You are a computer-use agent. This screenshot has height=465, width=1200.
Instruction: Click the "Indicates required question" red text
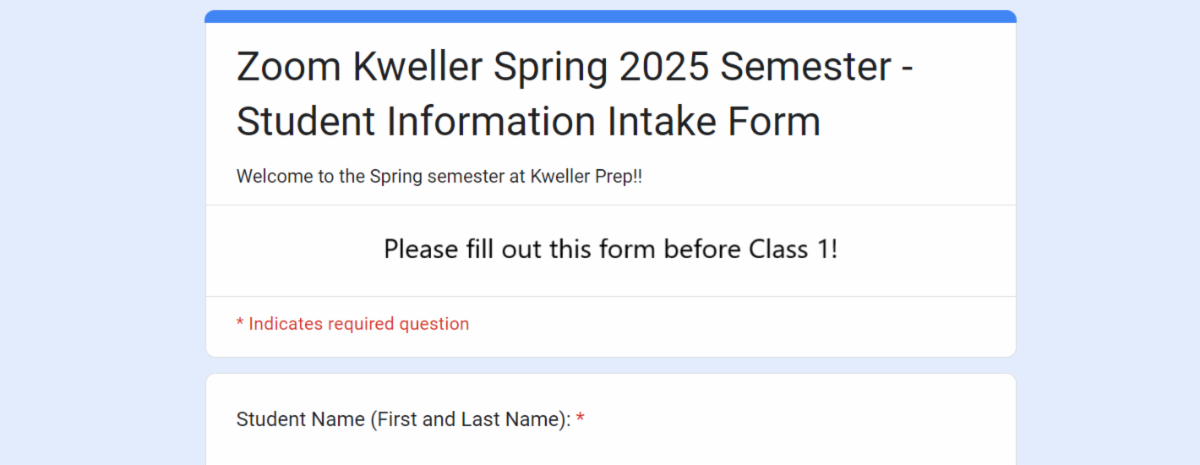[358, 324]
